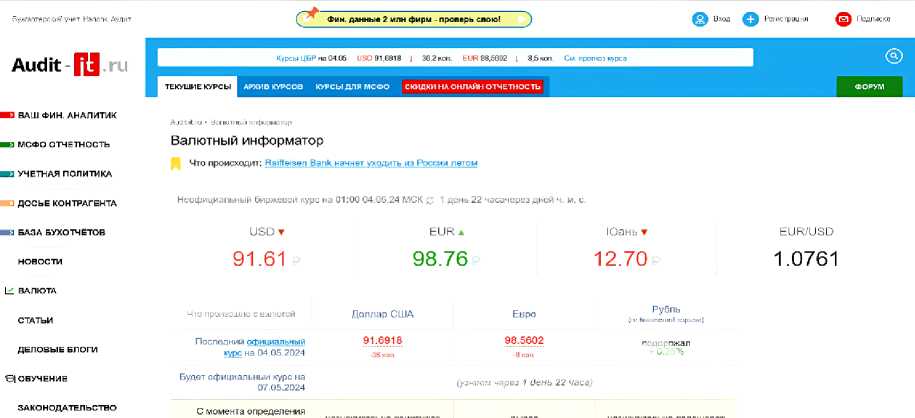915x418 pixels.
Task: Click the yellow bookmark icon near Что происходит
Action: click(x=175, y=163)
